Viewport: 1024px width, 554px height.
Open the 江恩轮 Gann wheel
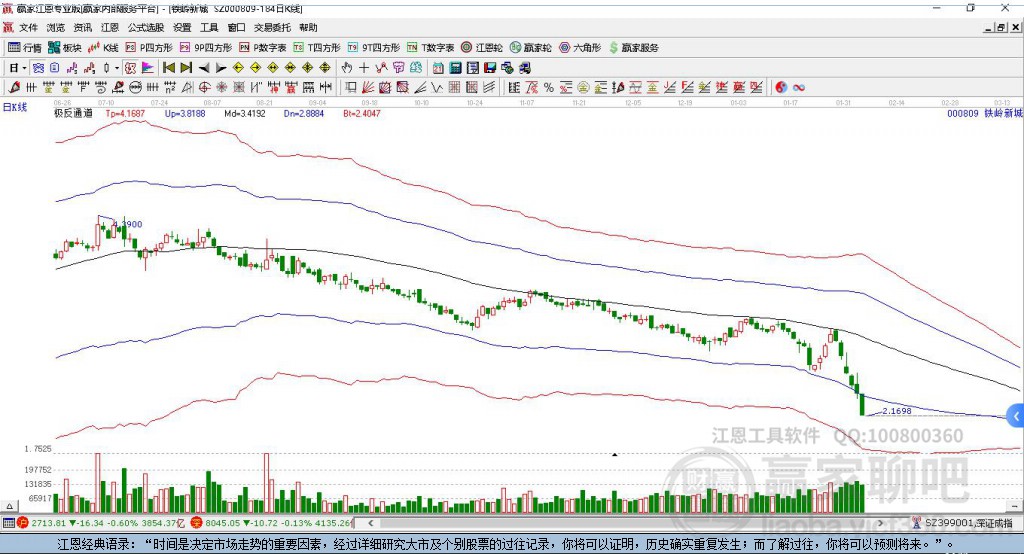(x=482, y=48)
